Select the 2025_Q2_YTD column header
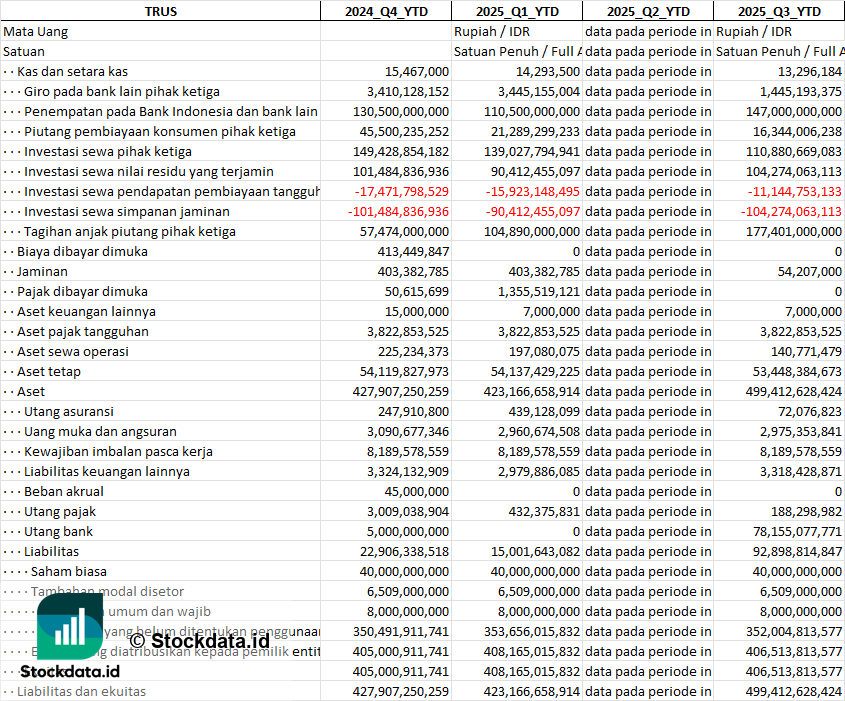The width and height of the screenshot is (845, 701). pos(648,11)
